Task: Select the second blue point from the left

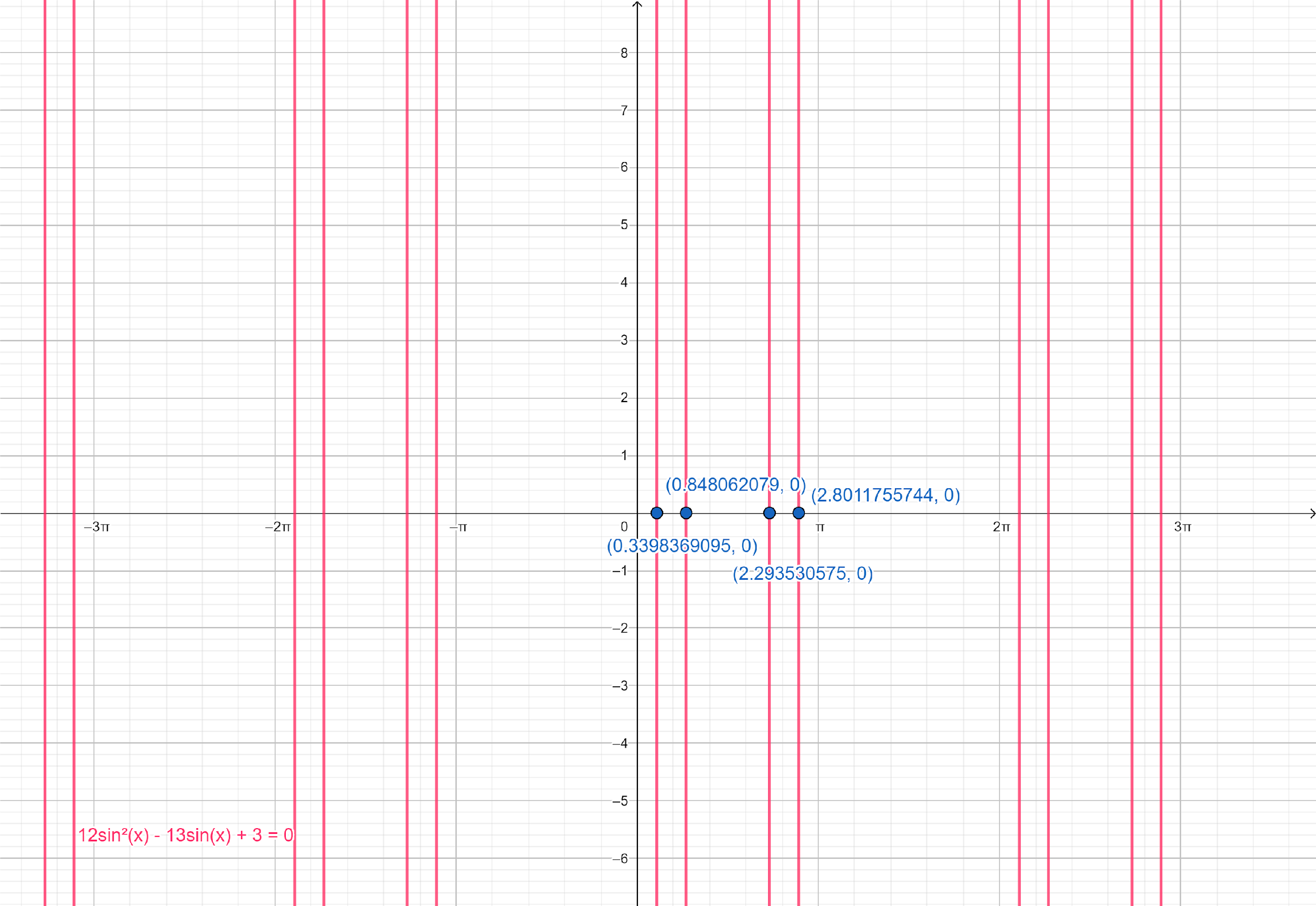Action: click(685, 513)
